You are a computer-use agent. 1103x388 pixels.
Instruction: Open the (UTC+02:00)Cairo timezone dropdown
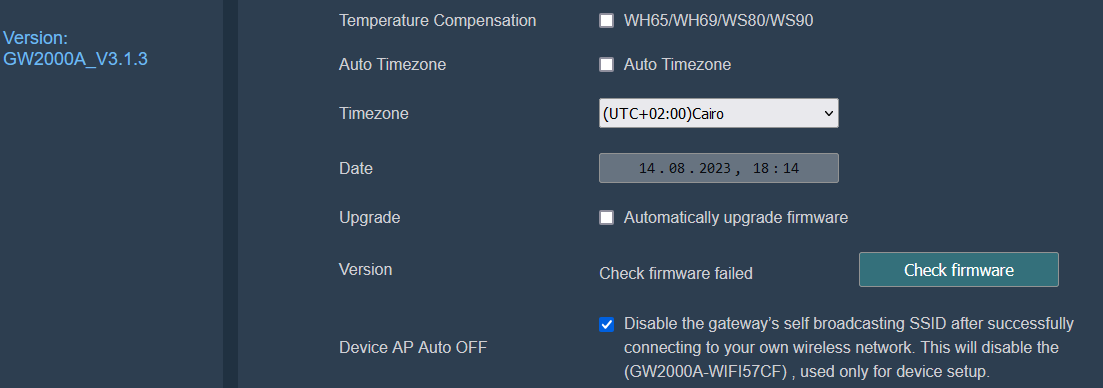tap(718, 113)
